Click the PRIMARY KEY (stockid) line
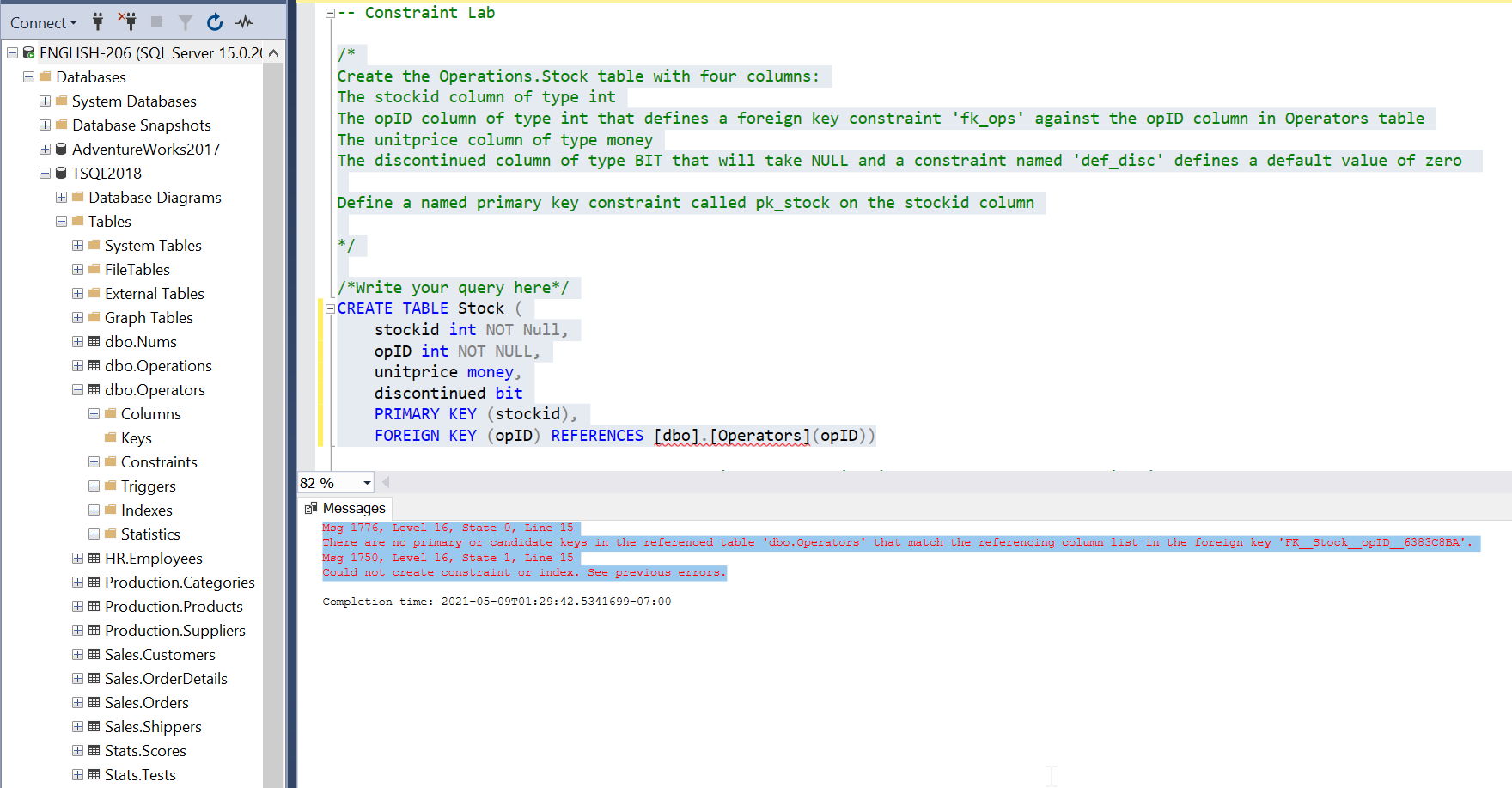 pyautogui.click(x=476, y=414)
